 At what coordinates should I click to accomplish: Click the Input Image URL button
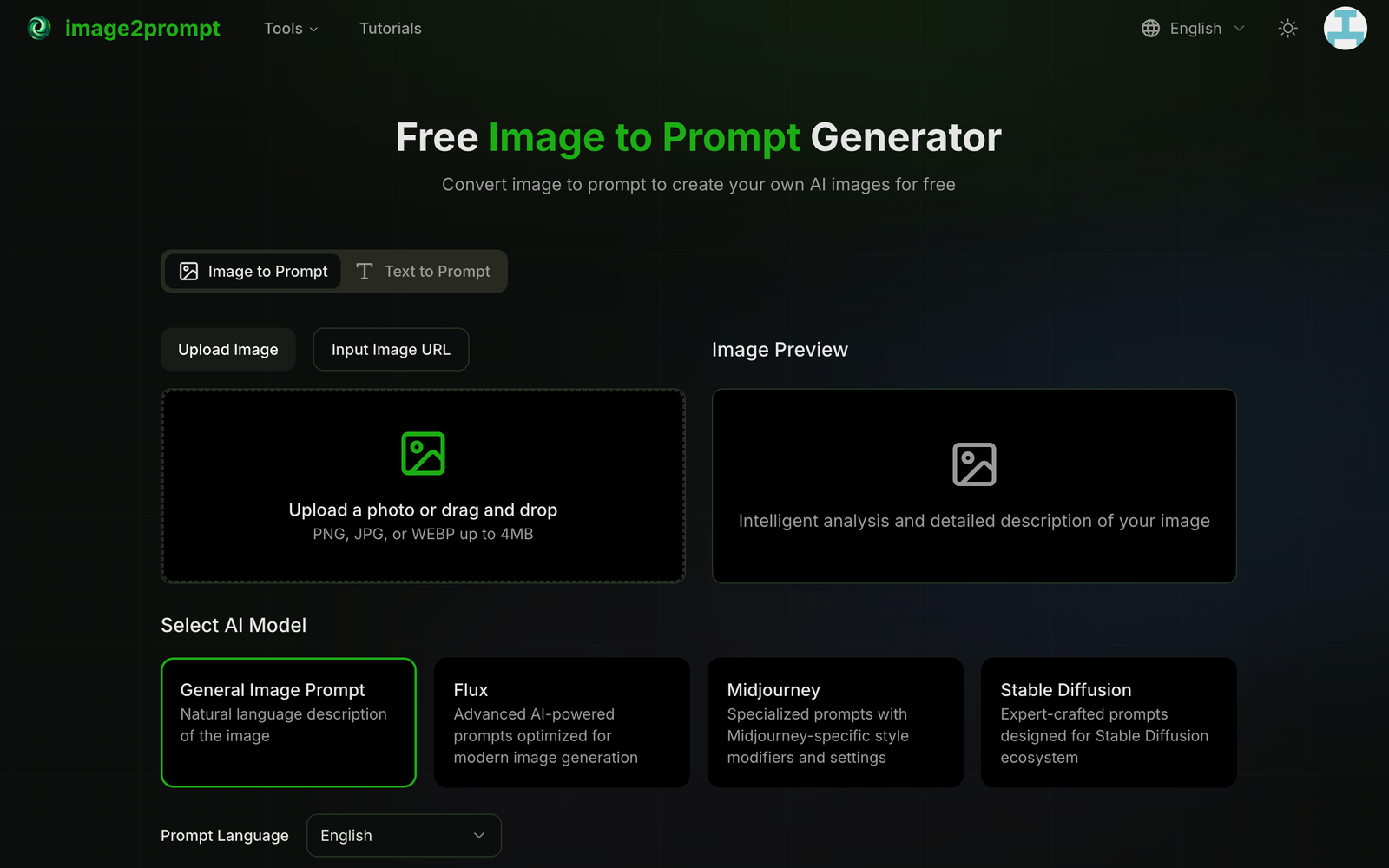click(391, 349)
